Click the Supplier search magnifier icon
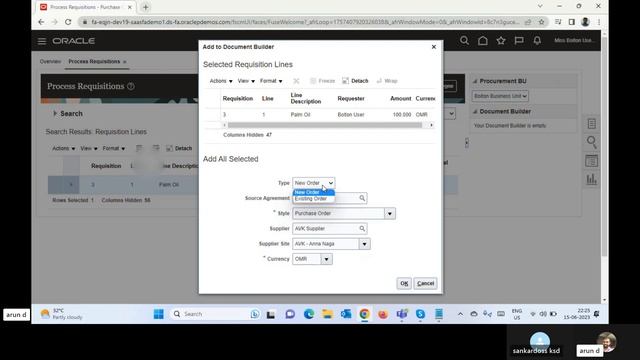Image resolution: width=640 pixels, height=360 pixels. (x=362, y=229)
